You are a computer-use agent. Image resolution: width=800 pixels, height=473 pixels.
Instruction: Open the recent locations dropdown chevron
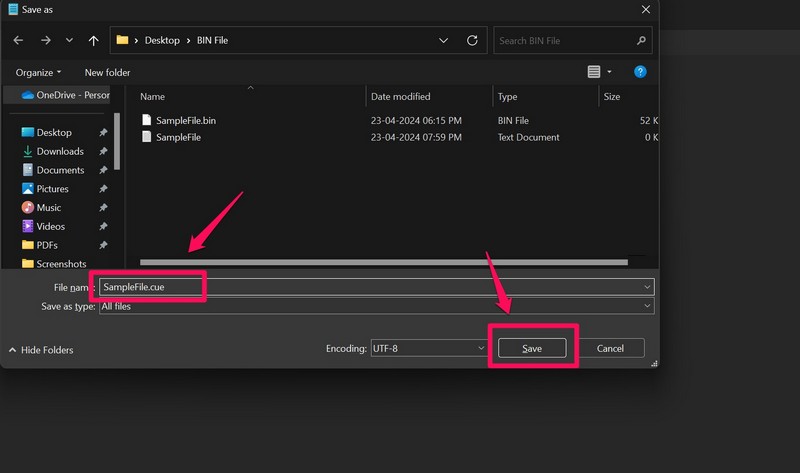[x=69, y=41]
